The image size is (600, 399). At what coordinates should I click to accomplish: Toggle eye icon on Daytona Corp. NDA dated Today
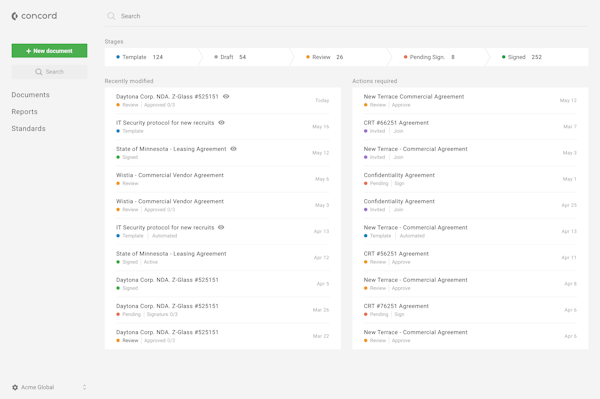point(226,96)
